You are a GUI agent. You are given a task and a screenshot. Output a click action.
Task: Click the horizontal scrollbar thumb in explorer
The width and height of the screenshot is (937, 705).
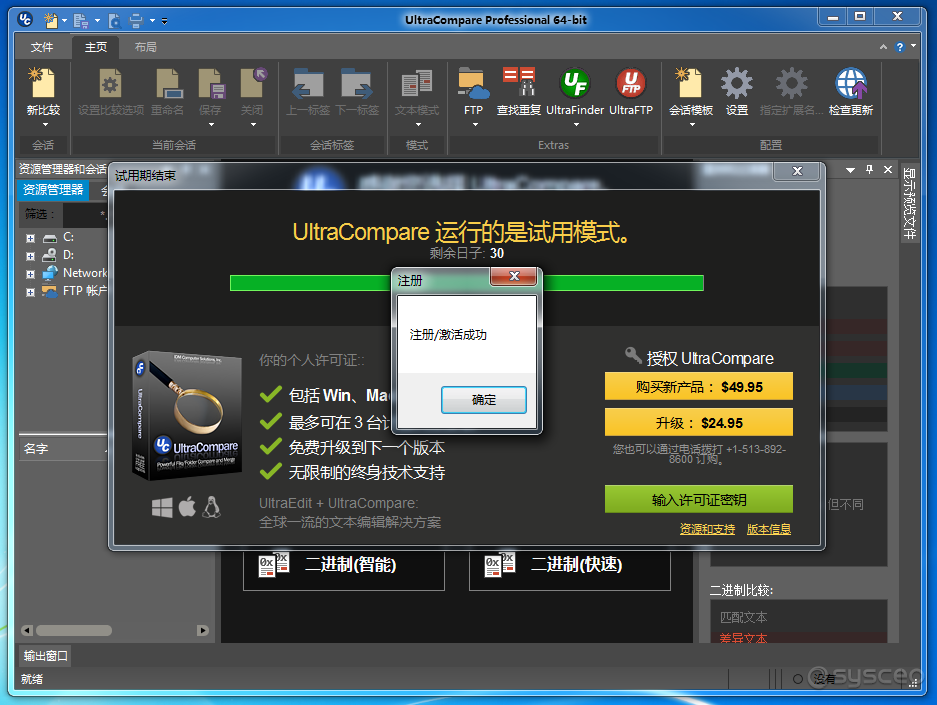click(x=74, y=630)
